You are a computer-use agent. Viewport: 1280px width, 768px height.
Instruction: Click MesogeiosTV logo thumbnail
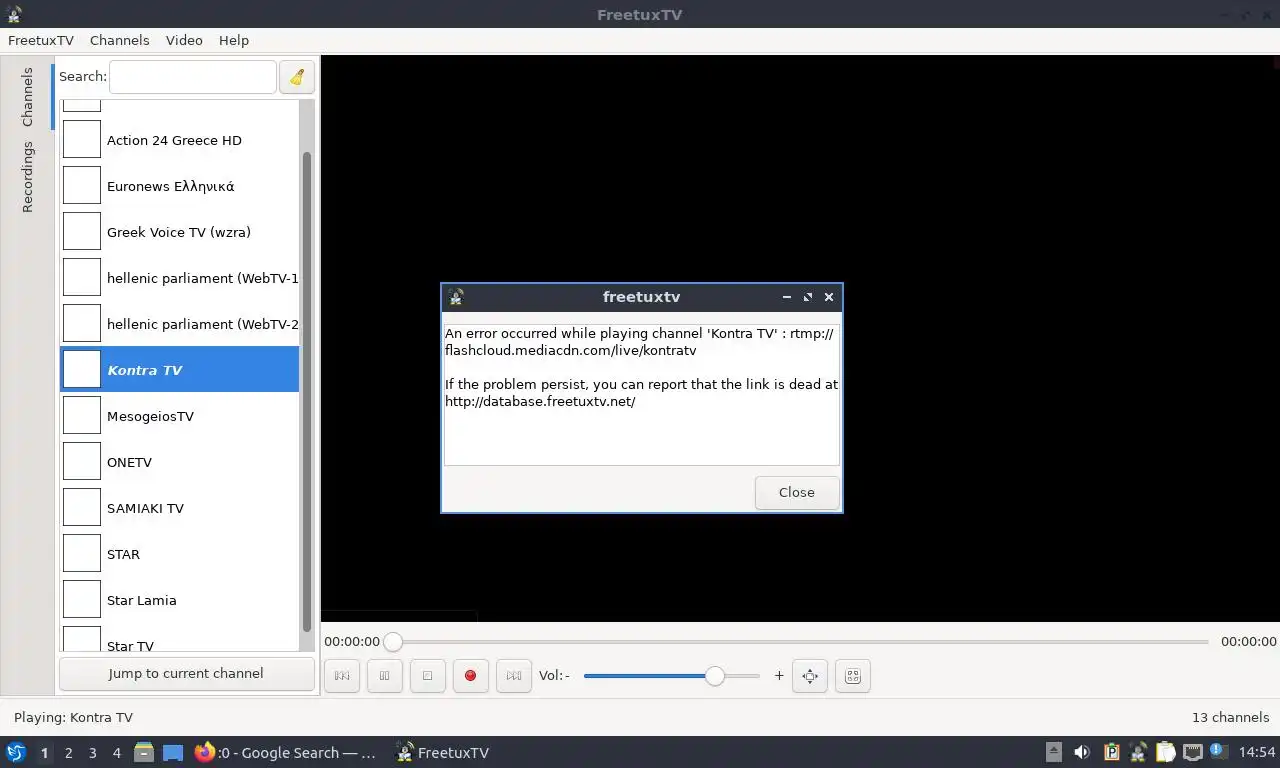pos(82,416)
